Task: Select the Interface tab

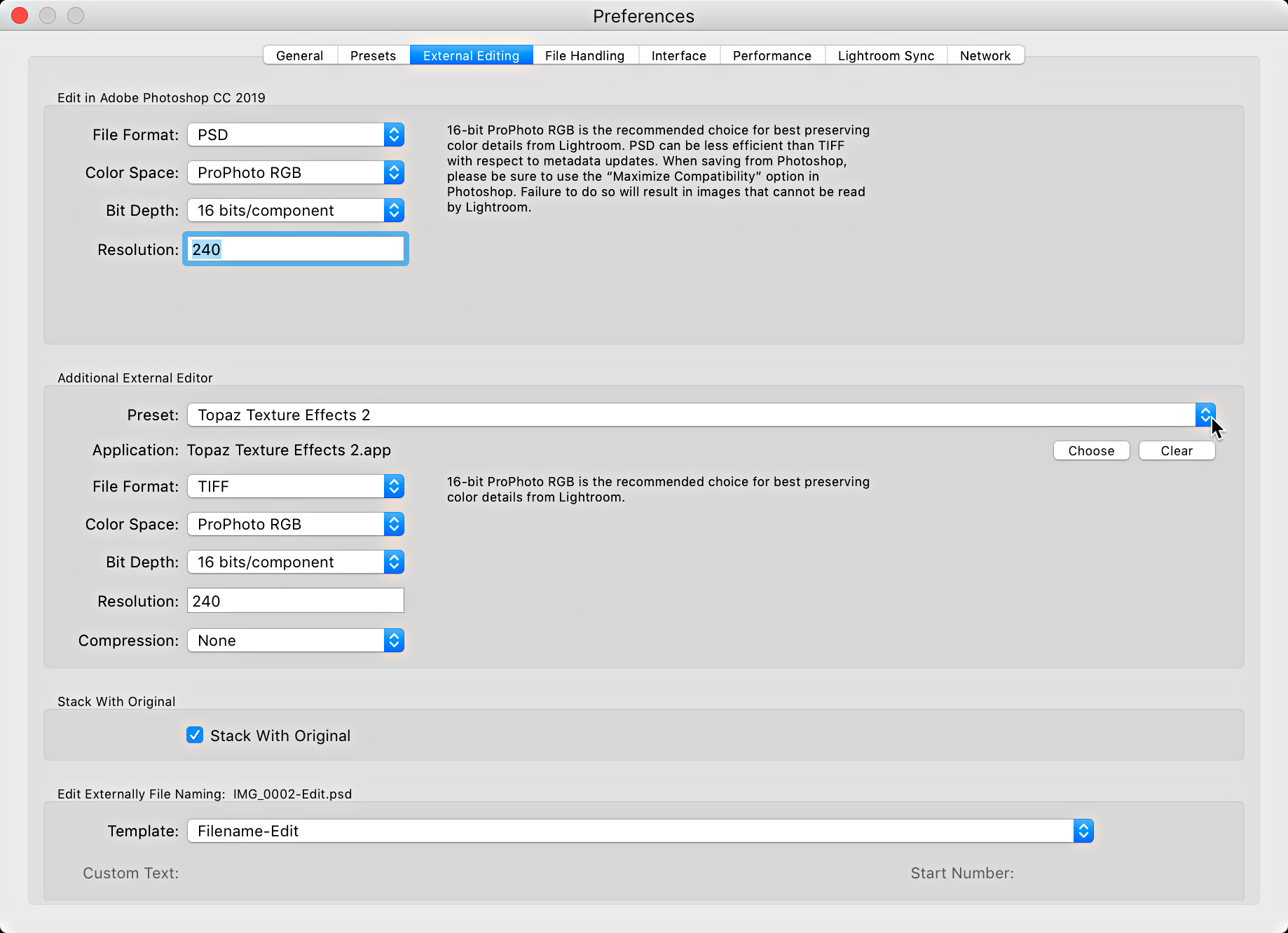Action: (678, 55)
